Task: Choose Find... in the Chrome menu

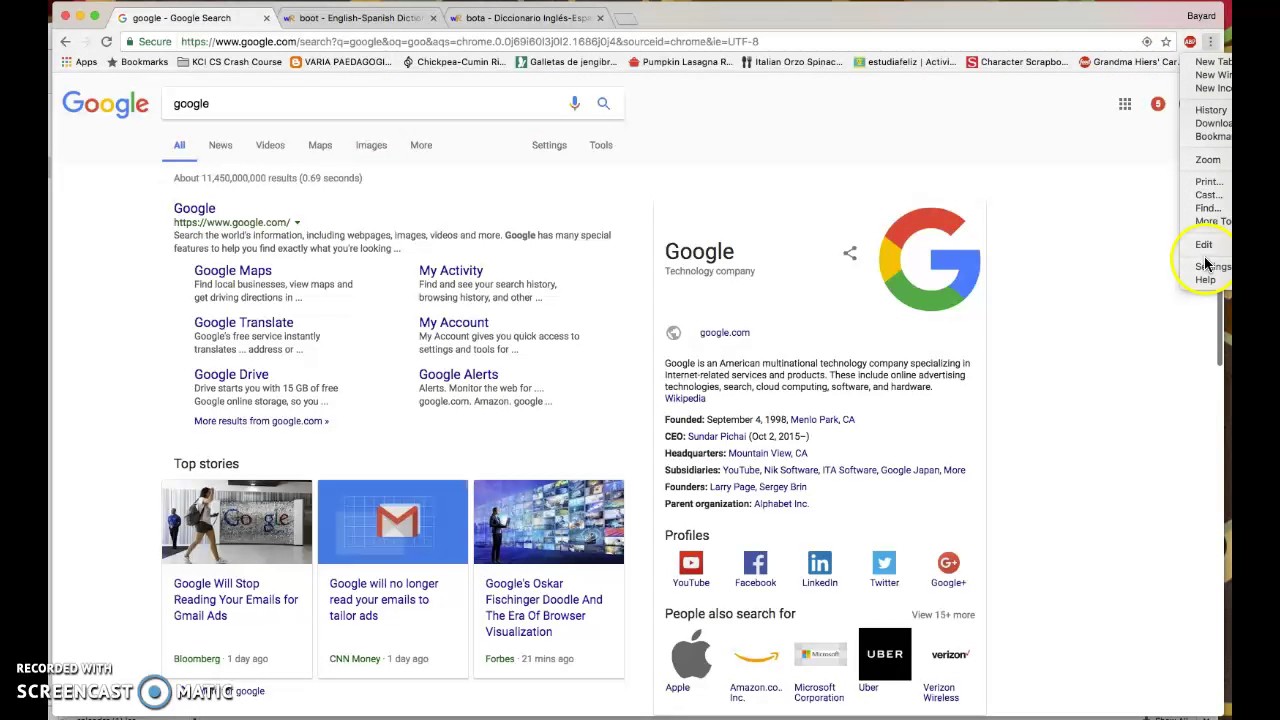Action: (1207, 208)
